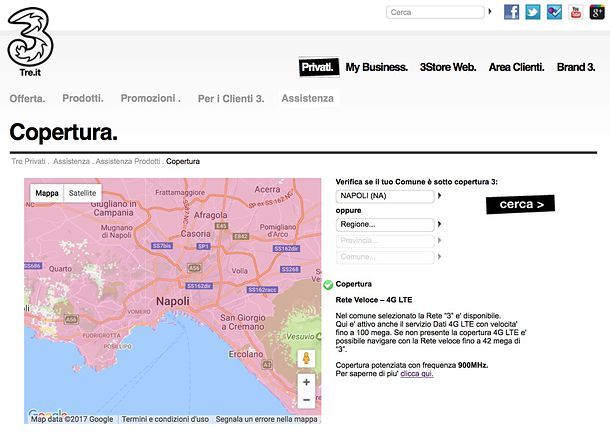610x434 pixels.
Task: Click the Pomigliano d'Arco label
Action: coord(278,231)
